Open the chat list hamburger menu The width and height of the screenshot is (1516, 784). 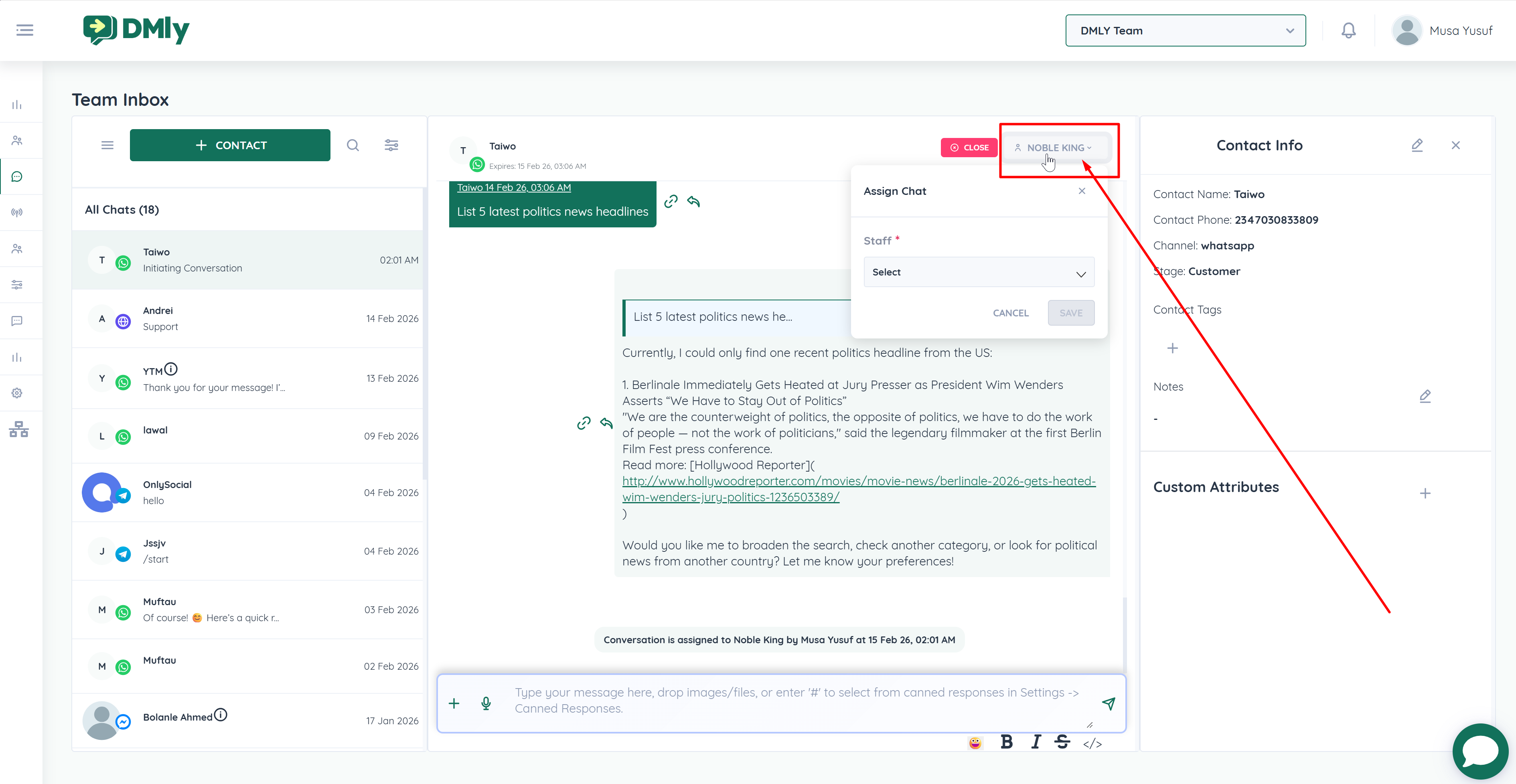(107, 146)
